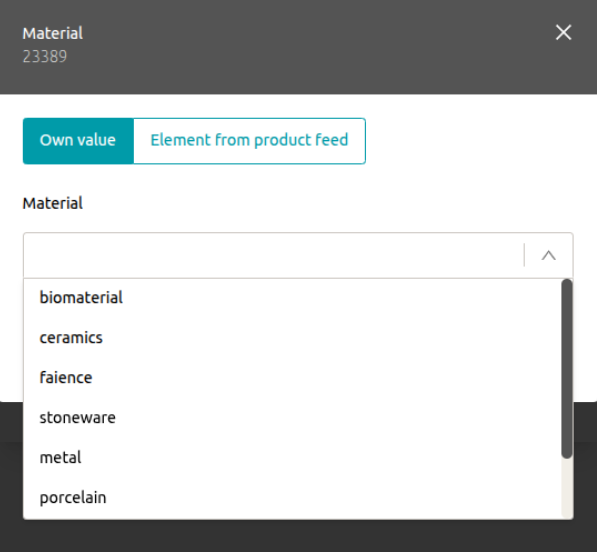Click the Material title in the dialog header
This screenshot has height=552, width=597.
point(53,34)
